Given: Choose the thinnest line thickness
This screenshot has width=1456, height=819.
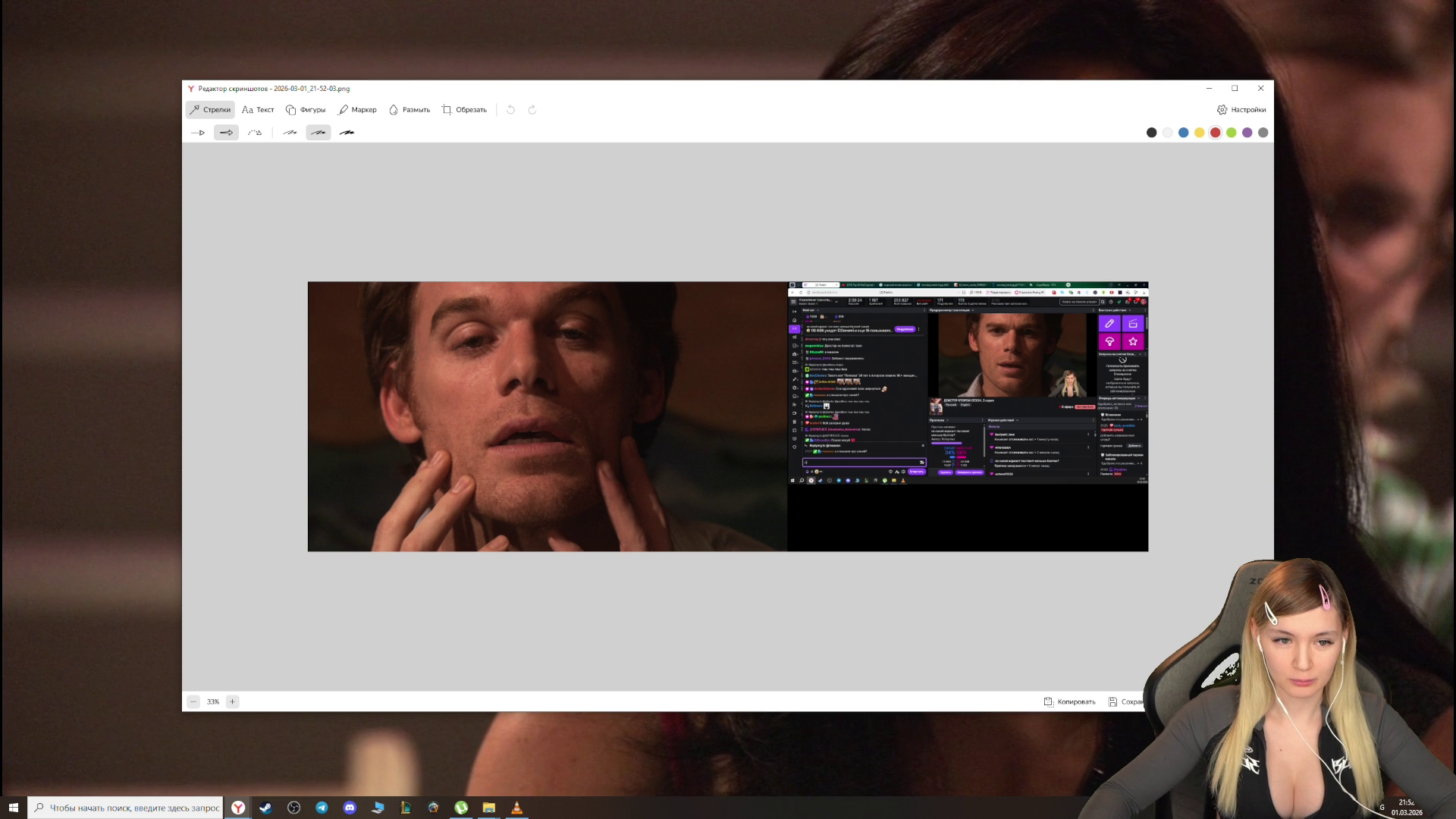Looking at the screenshot, I should [x=290, y=133].
